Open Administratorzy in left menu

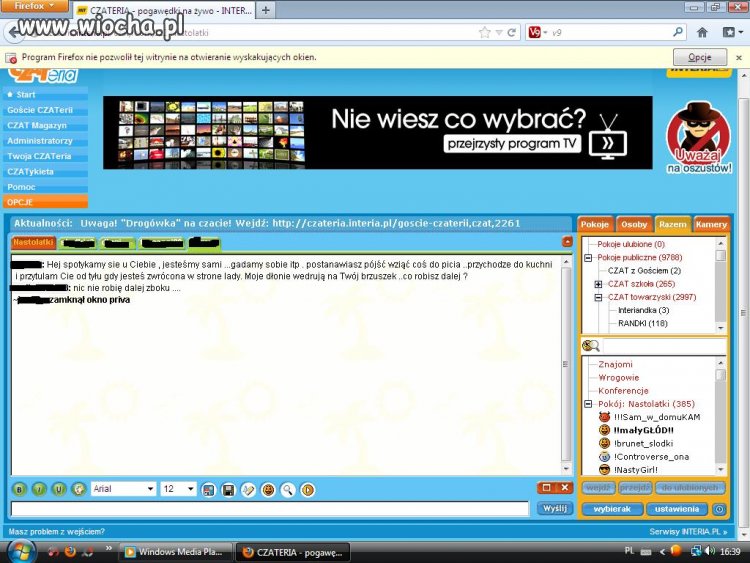click(45, 141)
